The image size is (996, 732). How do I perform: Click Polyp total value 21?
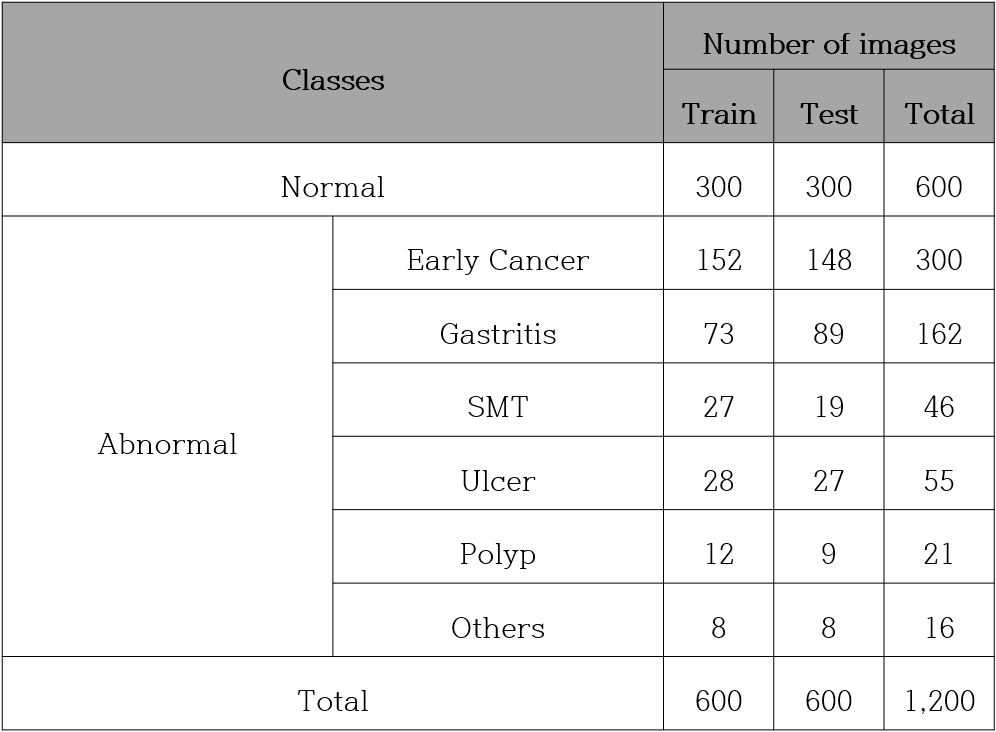point(939,546)
